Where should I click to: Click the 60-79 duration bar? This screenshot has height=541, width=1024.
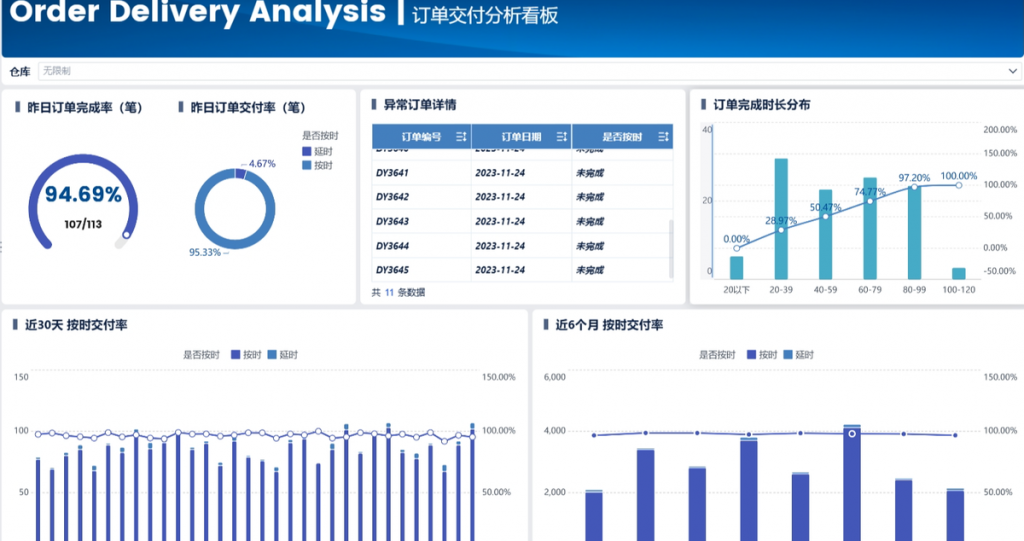870,229
